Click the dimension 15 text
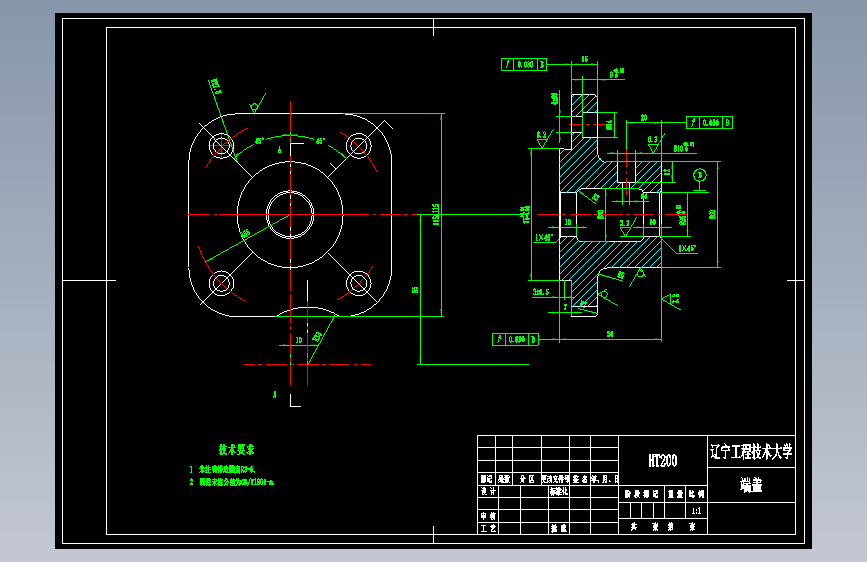Screen dimensions: 867x562 585,59
